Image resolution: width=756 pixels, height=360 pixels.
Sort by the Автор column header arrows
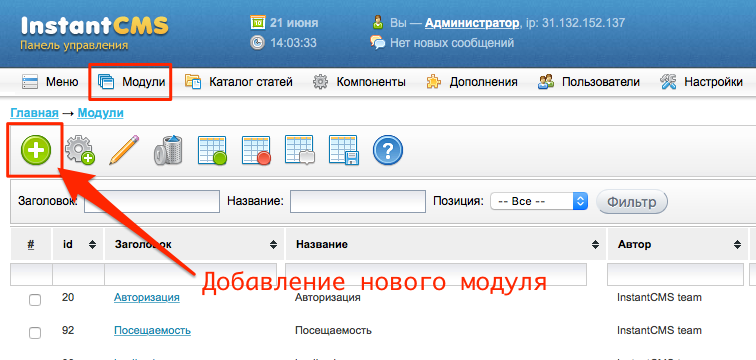click(737, 244)
